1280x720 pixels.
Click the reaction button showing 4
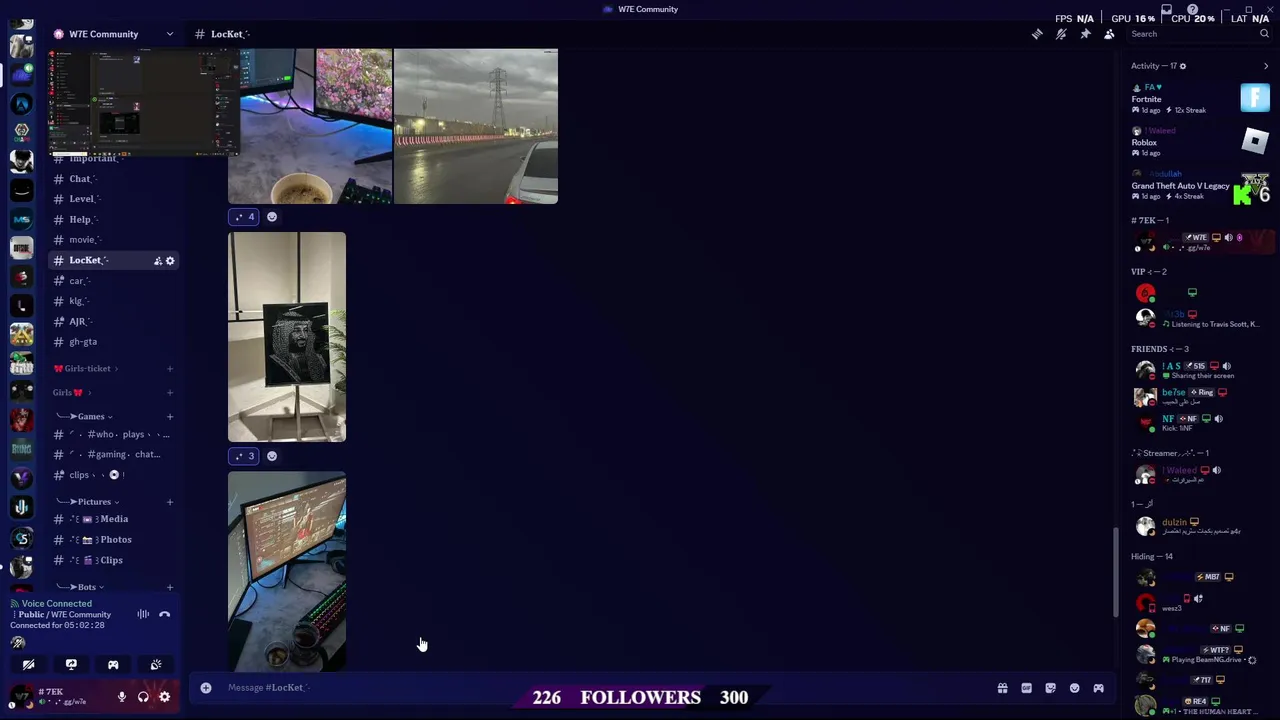pyautogui.click(x=244, y=217)
